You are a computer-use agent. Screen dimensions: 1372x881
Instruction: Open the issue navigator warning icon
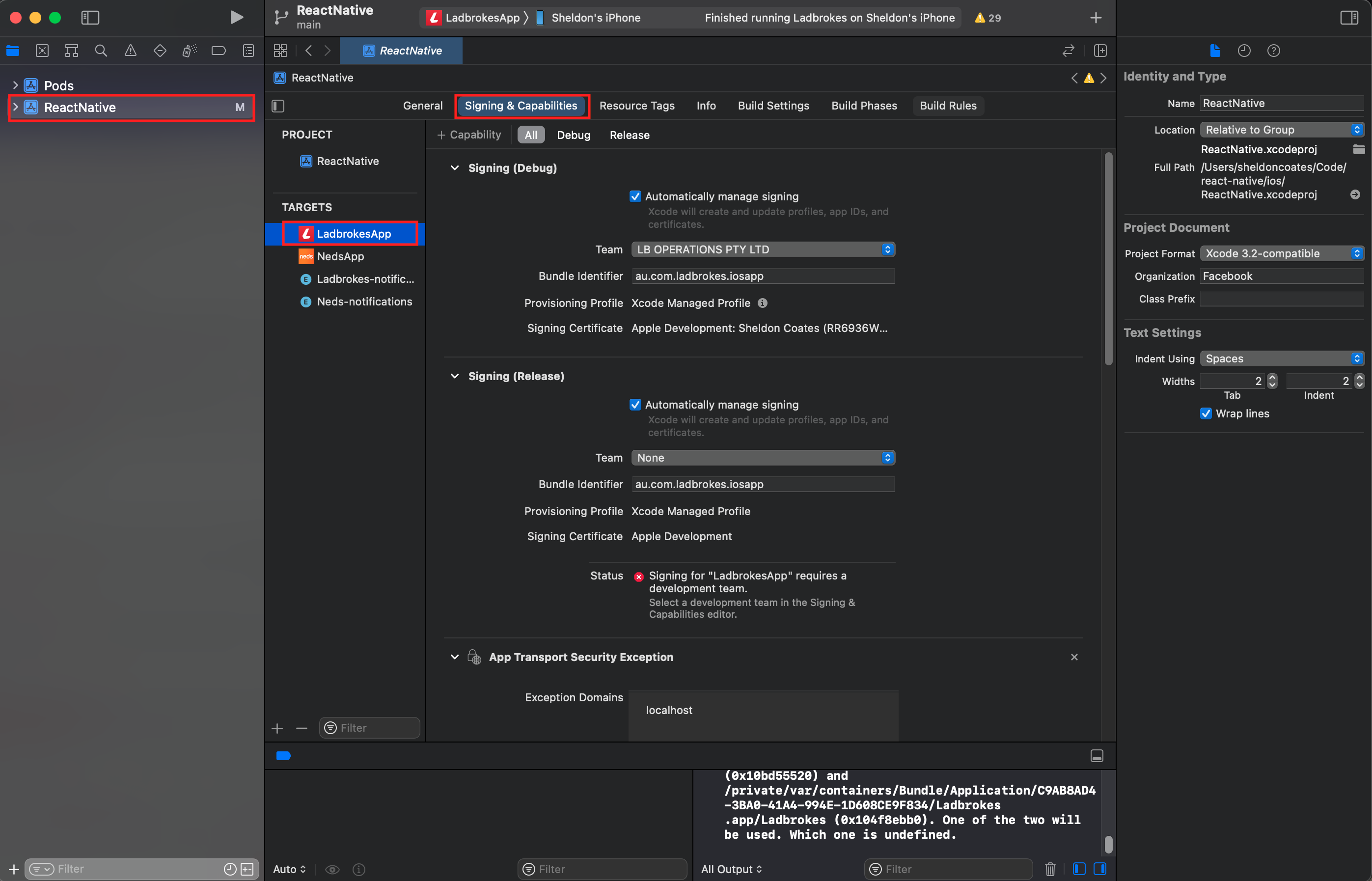131,51
